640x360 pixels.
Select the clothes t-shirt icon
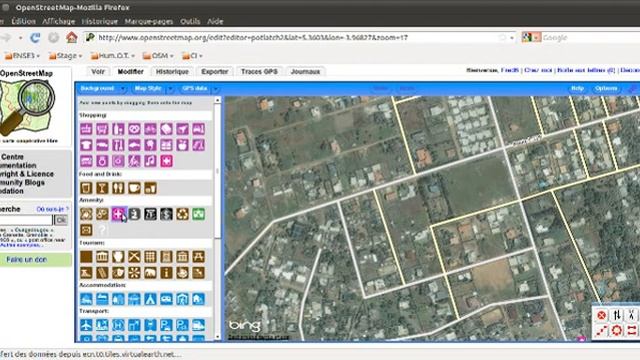point(86,145)
